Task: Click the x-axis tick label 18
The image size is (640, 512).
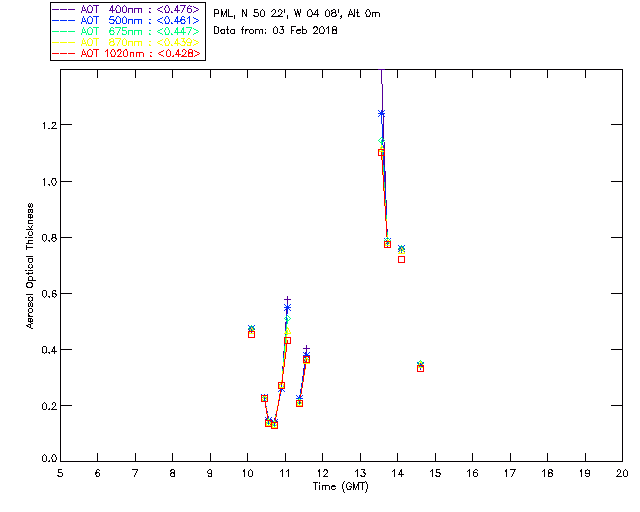Action: pyautogui.click(x=547, y=473)
